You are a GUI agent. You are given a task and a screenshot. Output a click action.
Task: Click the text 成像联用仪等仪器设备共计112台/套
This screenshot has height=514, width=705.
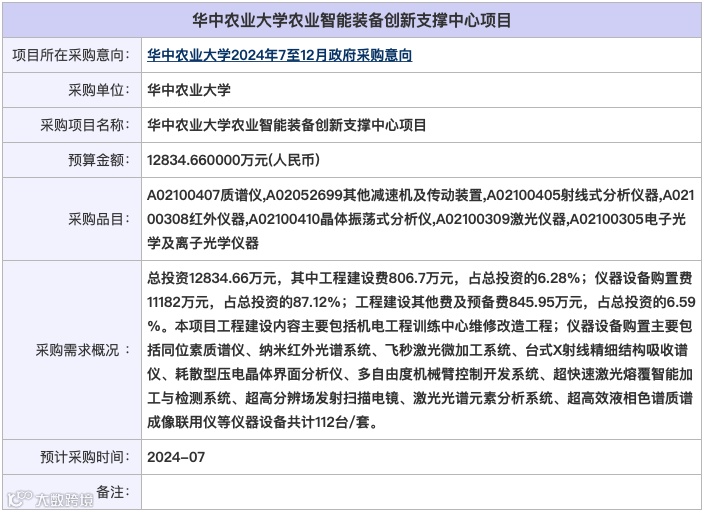coord(258,422)
